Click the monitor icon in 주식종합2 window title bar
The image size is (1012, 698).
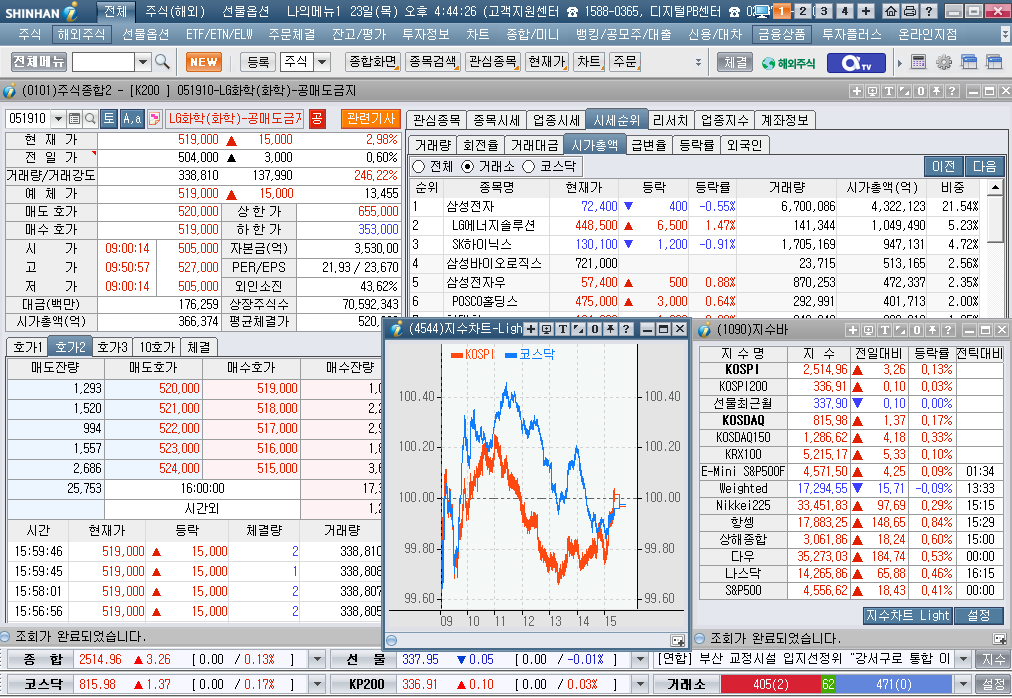pos(873,91)
